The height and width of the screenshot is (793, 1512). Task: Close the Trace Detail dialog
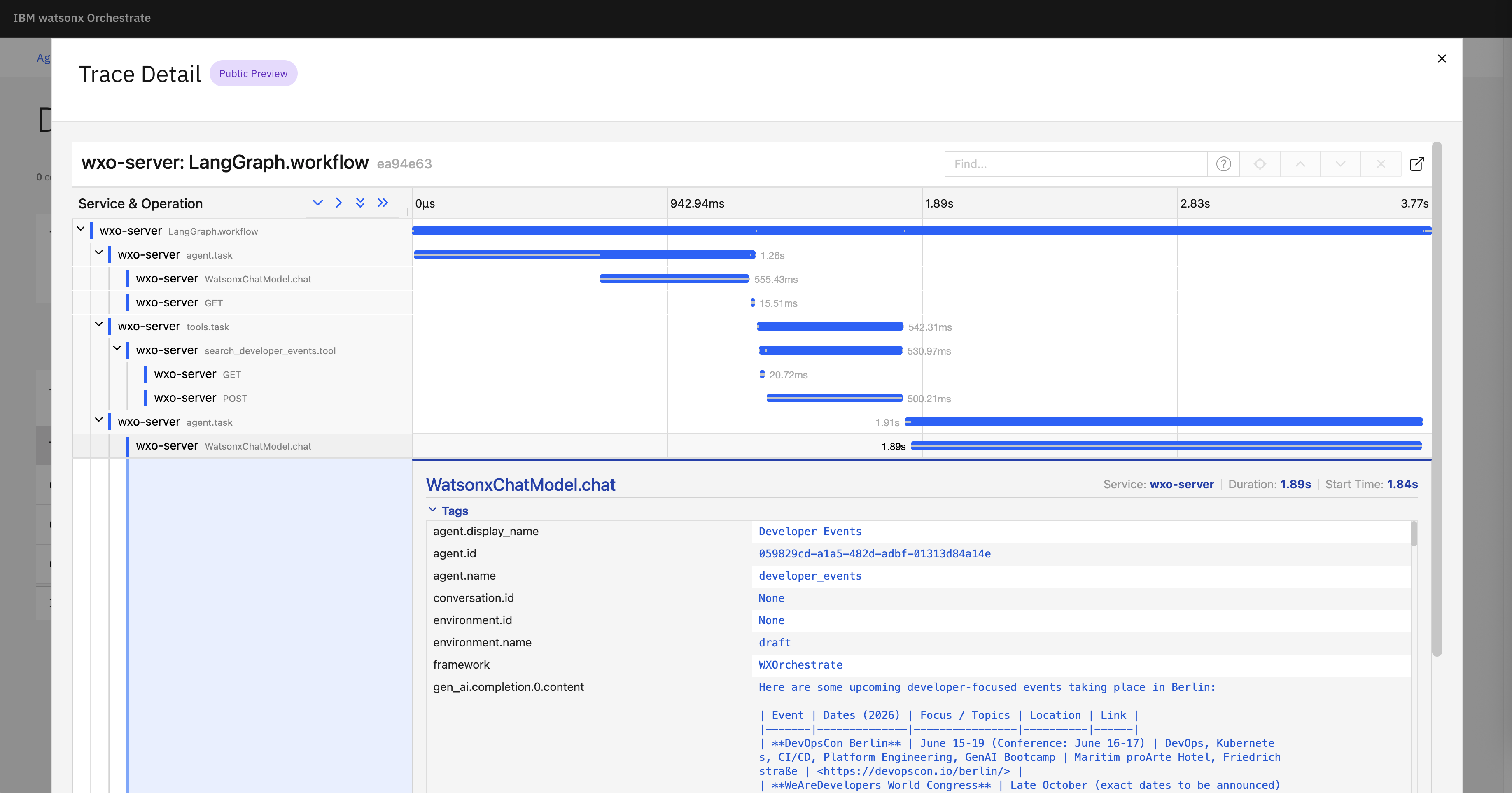click(x=1442, y=58)
